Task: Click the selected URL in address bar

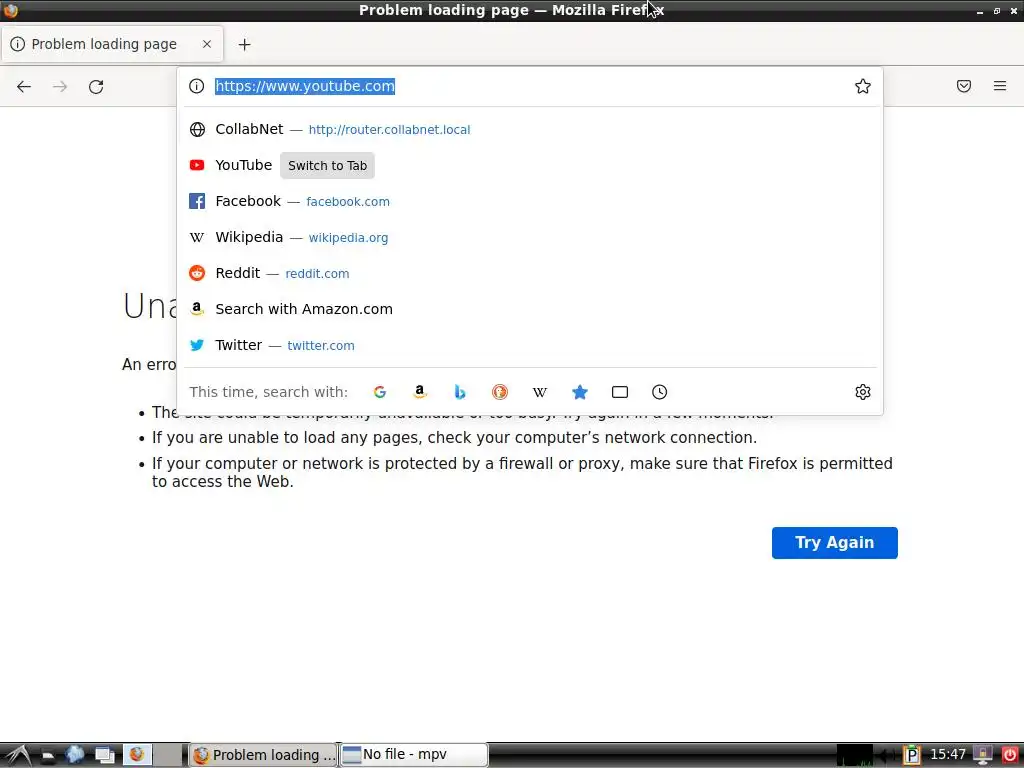Action: (x=305, y=86)
